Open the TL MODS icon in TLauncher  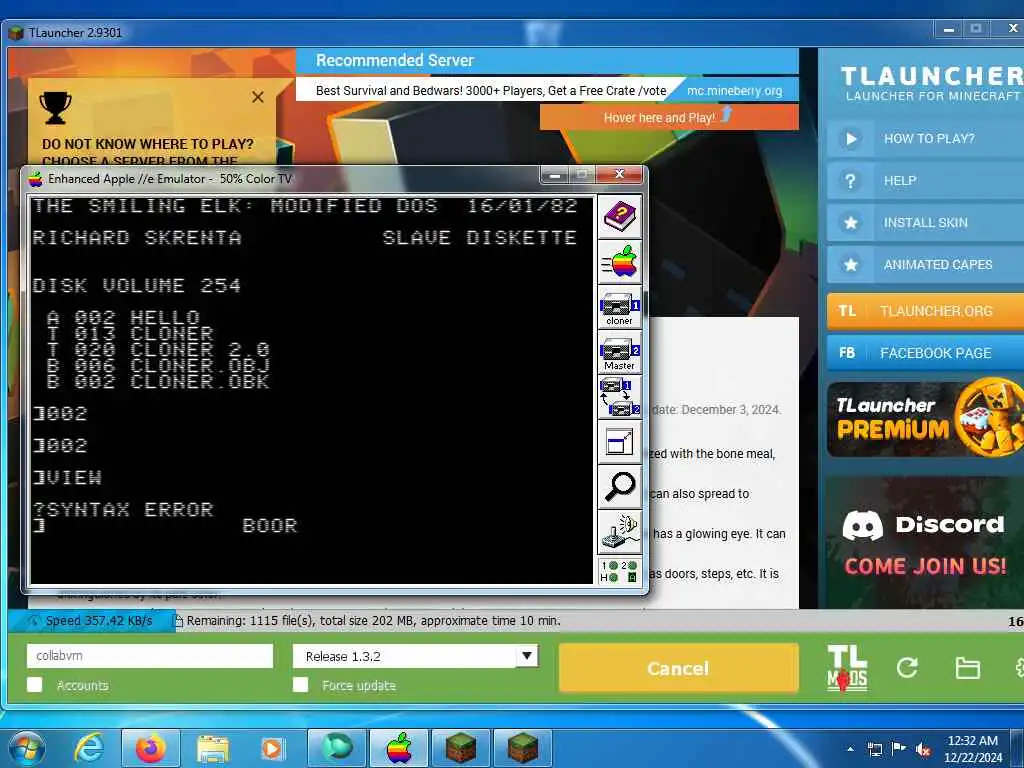(847, 667)
